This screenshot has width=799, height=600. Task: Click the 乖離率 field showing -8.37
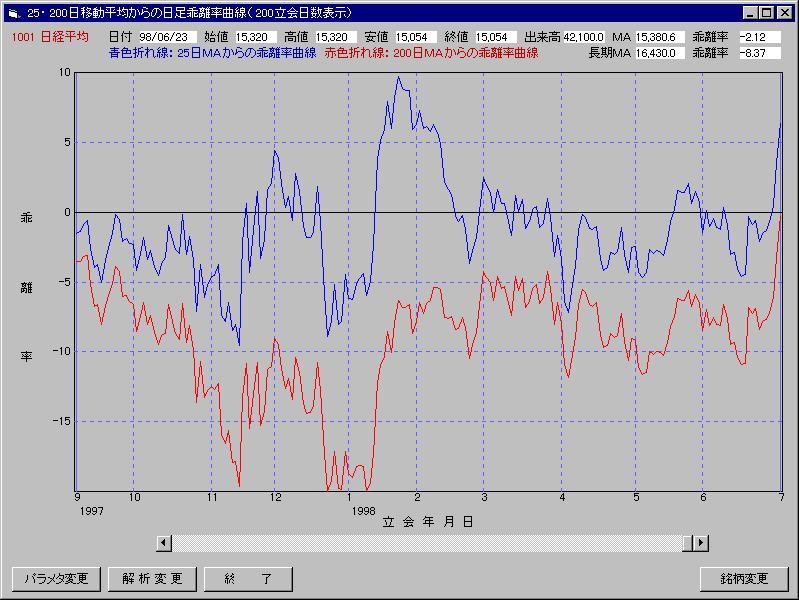(x=759, y=52)
